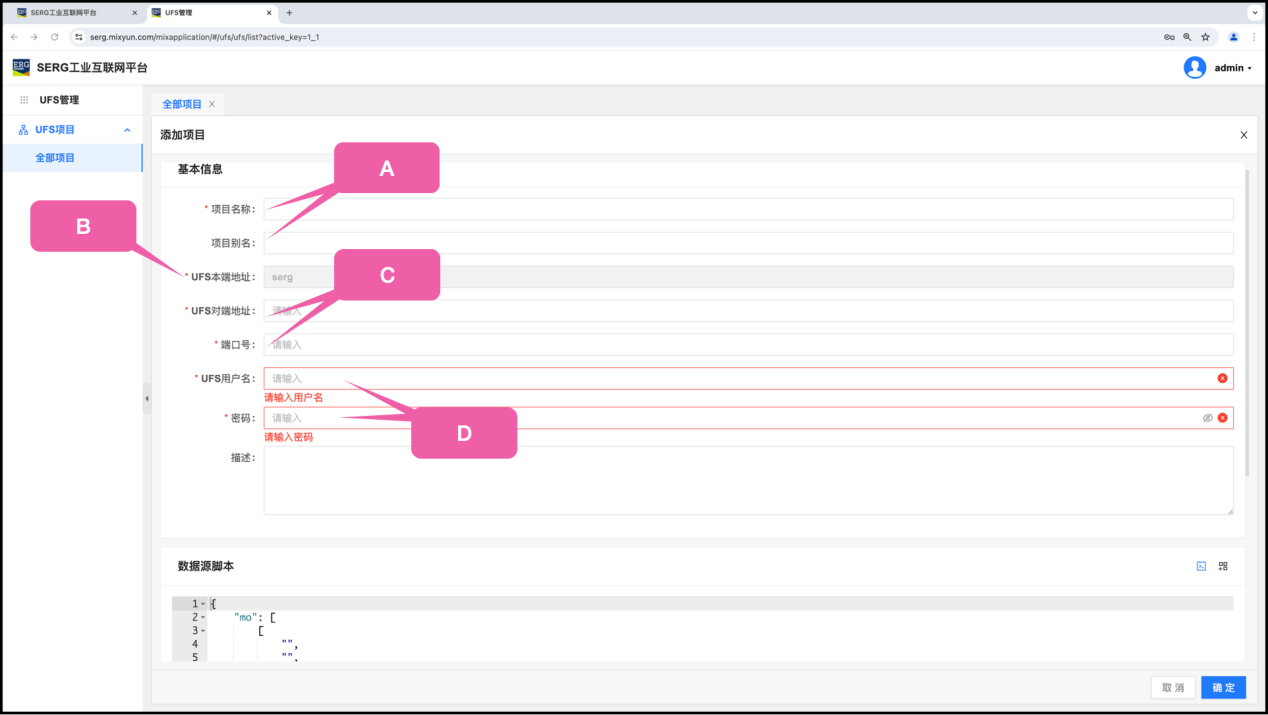Viewport: 1268px width, 715px height.
Task: Click the visual block editor icon
Action: (x=1223, y=566)
